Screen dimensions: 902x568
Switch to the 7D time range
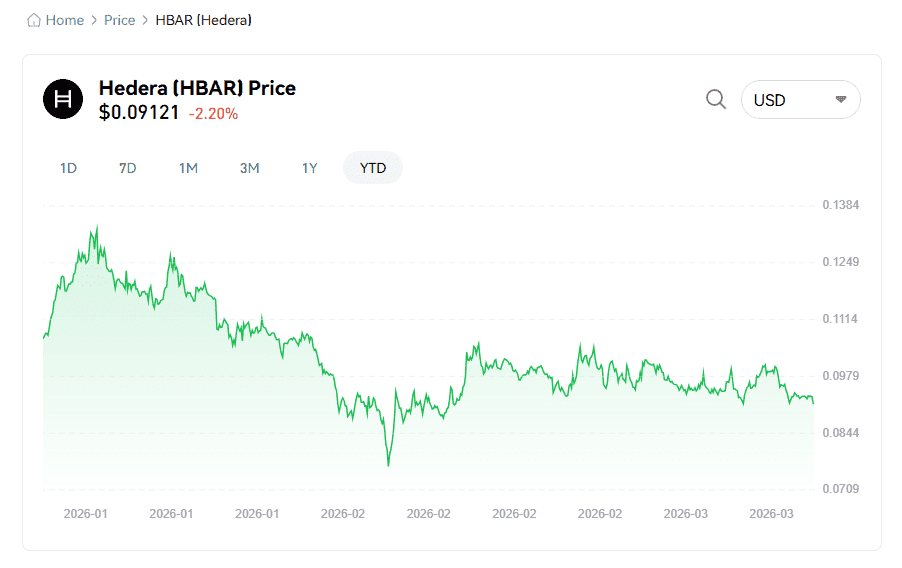(127, 168)
